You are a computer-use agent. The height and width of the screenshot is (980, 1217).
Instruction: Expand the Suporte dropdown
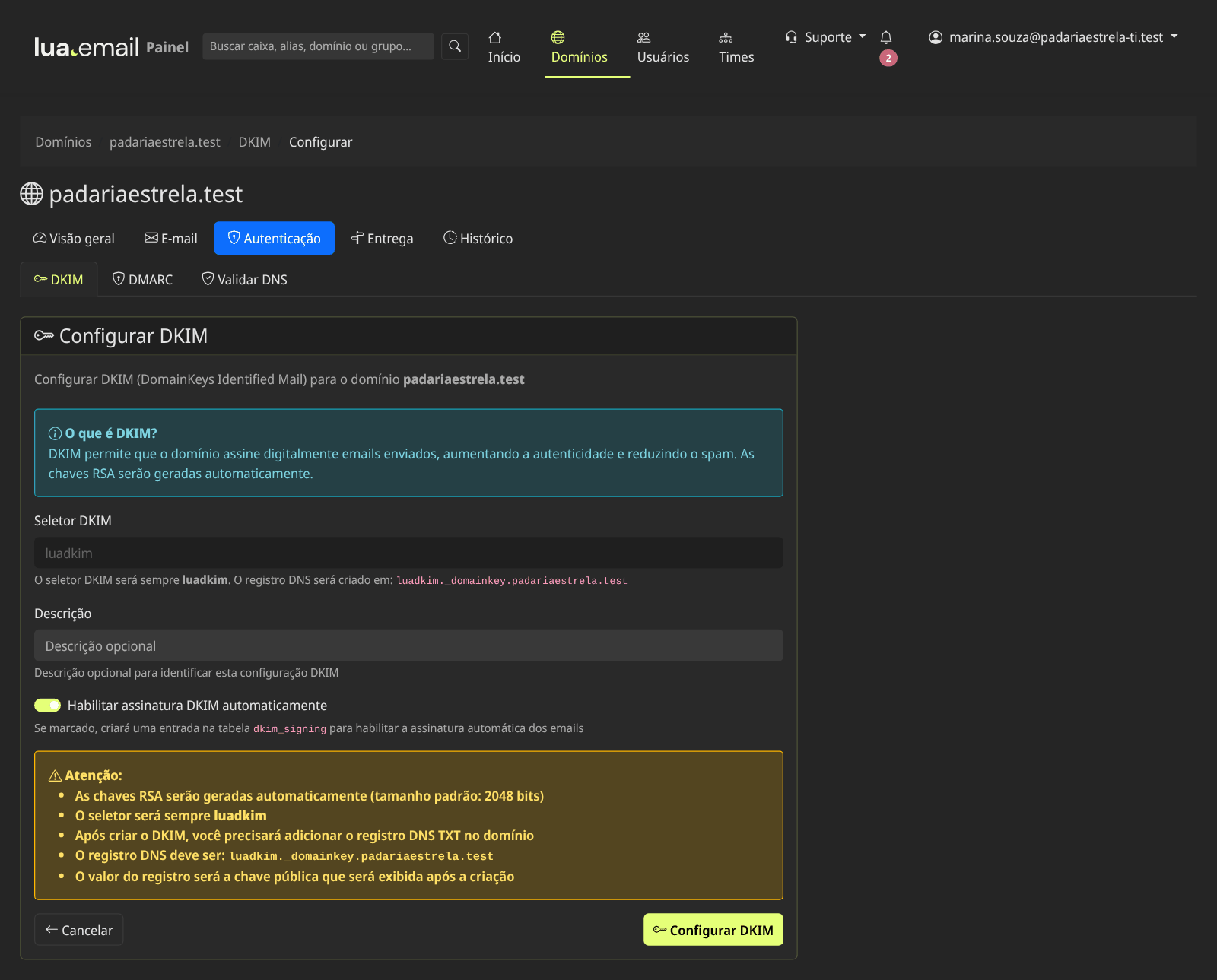click(826, 37)
